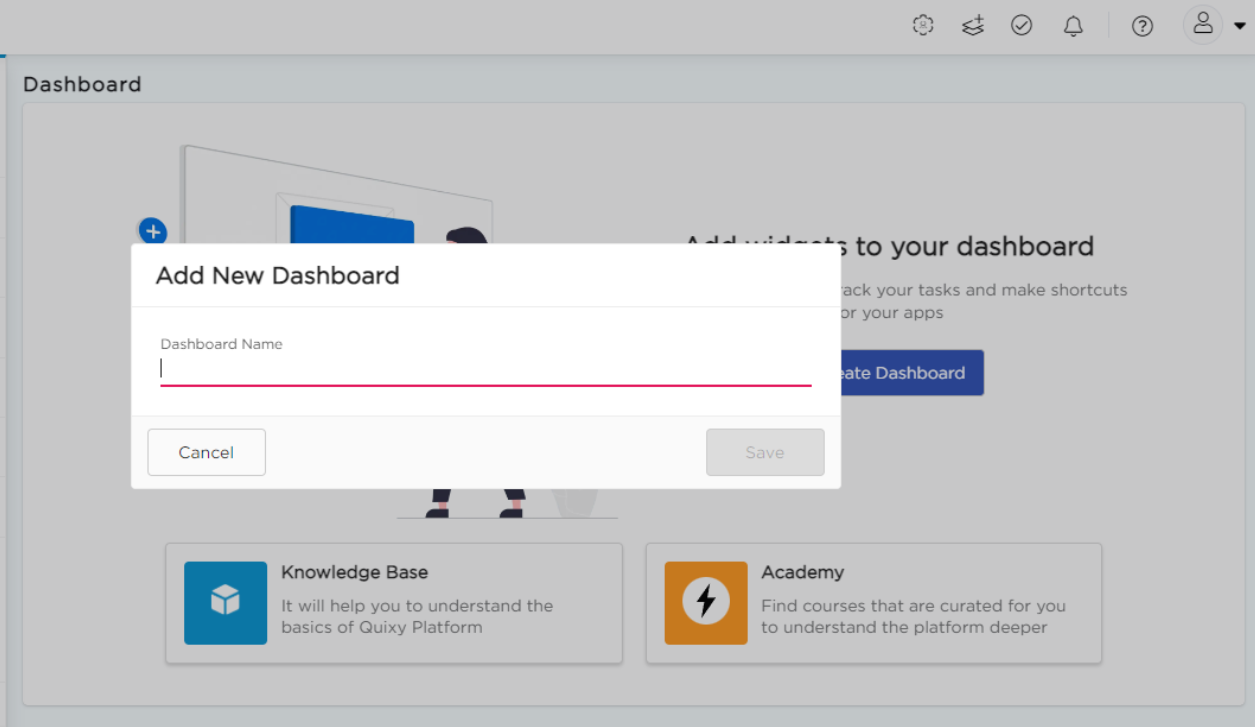Click the Save button in dialog
Viewport: 1255px width, 727px height.
click(x=765, y=452)
